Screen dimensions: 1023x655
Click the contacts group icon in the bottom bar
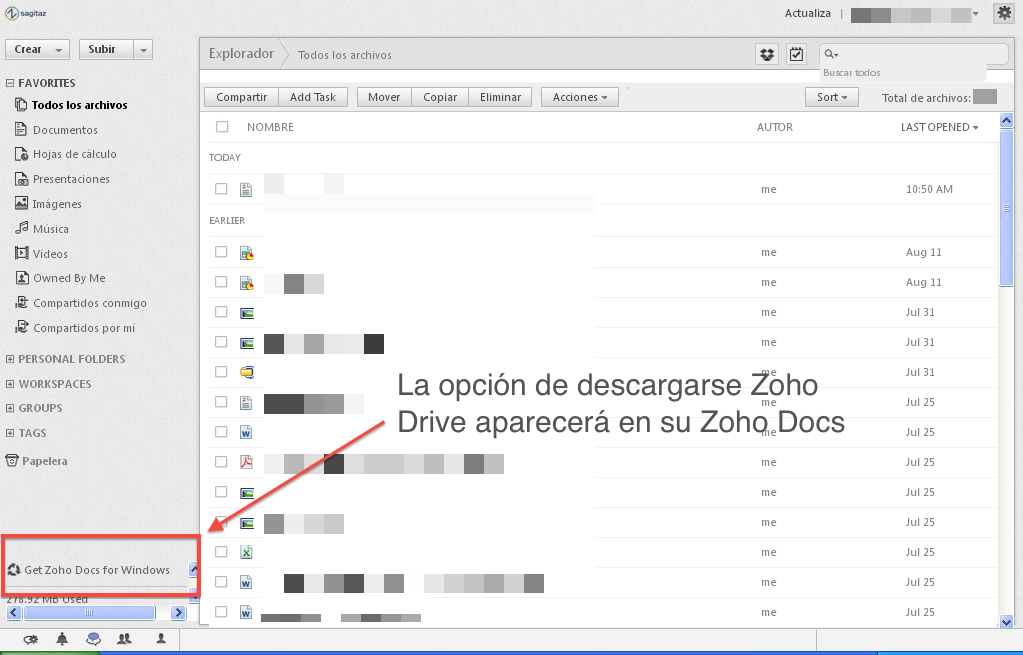(x=125, y=639)
